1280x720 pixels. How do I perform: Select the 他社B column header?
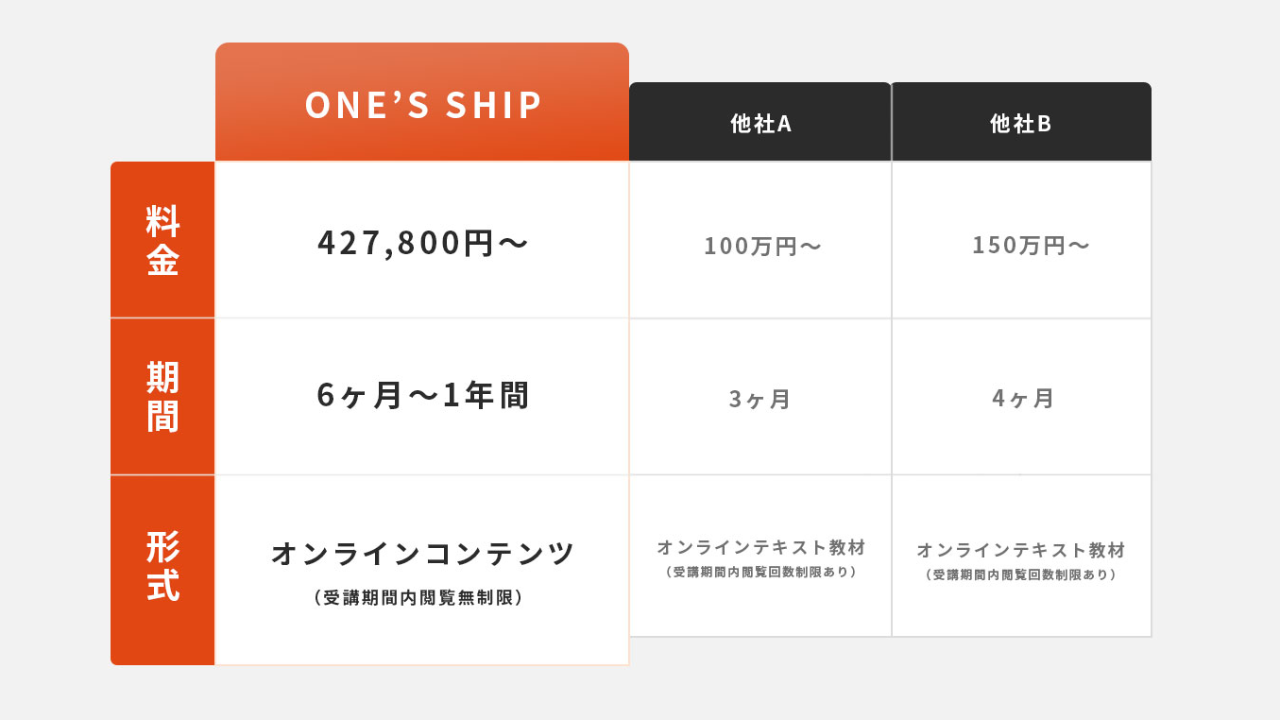coord(1021,124)
